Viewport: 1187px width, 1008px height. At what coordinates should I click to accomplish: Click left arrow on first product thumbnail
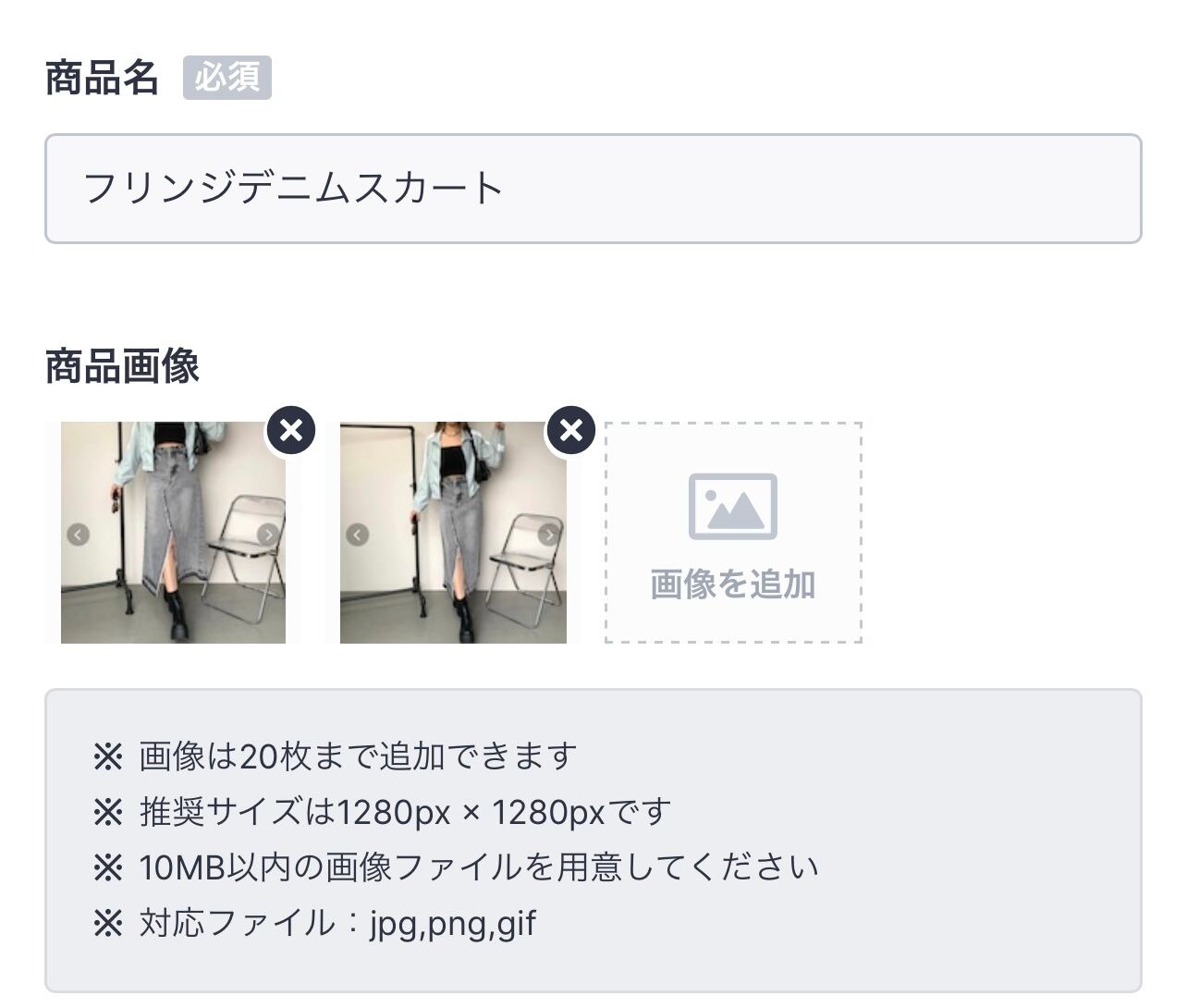(79, 535)
